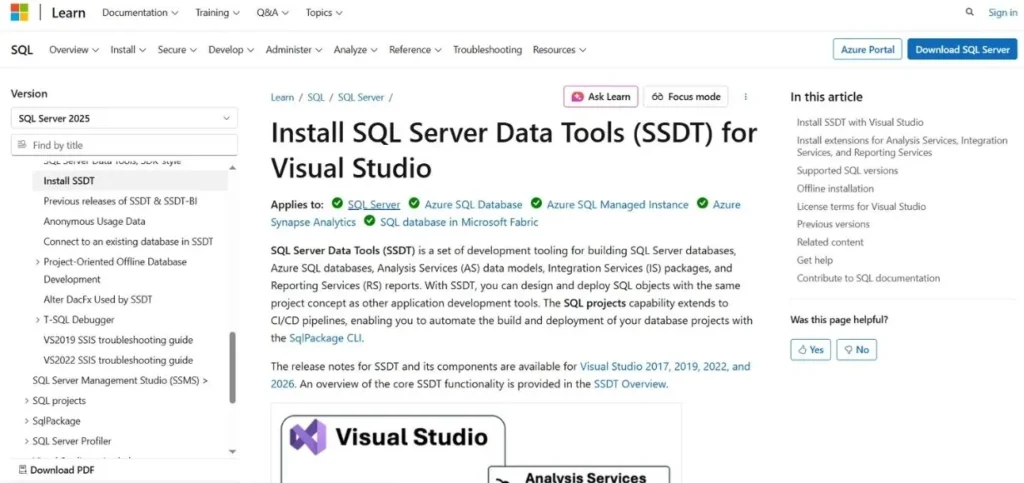Click SQL database in Microsoft Fabric link
The width and height of the screenshot is (1024, 483).
click(459, 222)
